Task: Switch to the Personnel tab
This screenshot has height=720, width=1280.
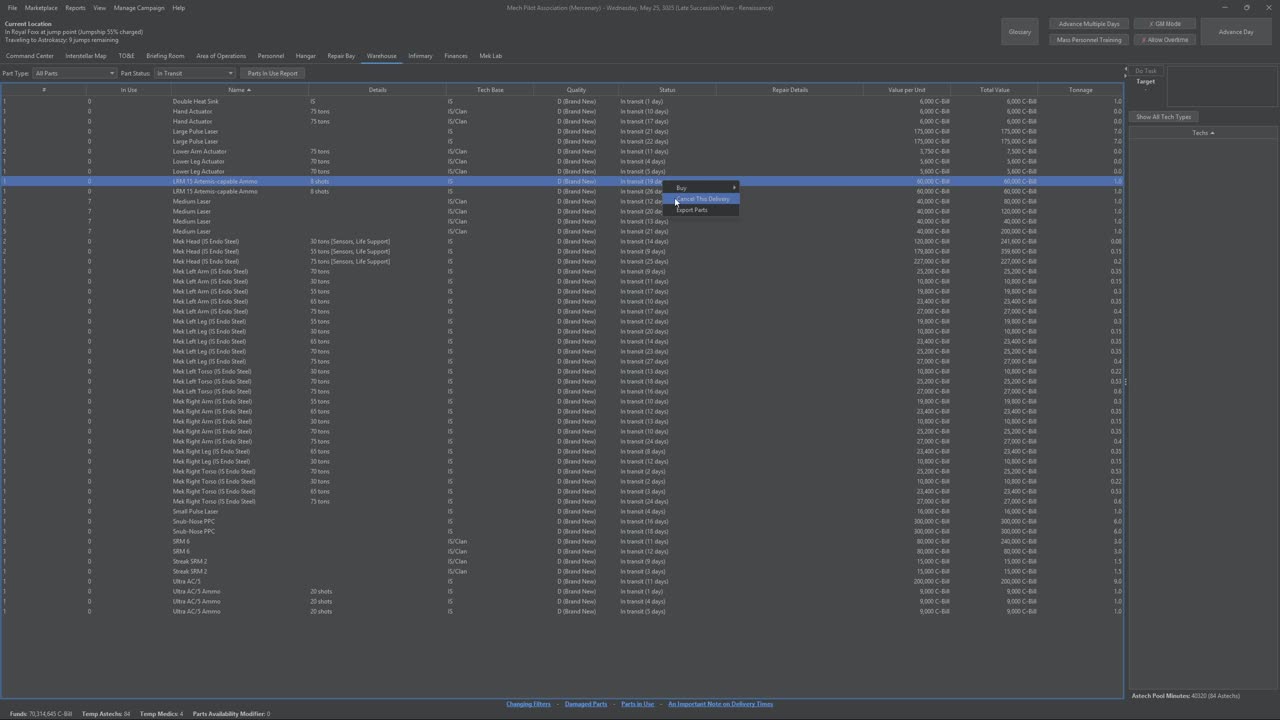Action: (271, 56)
